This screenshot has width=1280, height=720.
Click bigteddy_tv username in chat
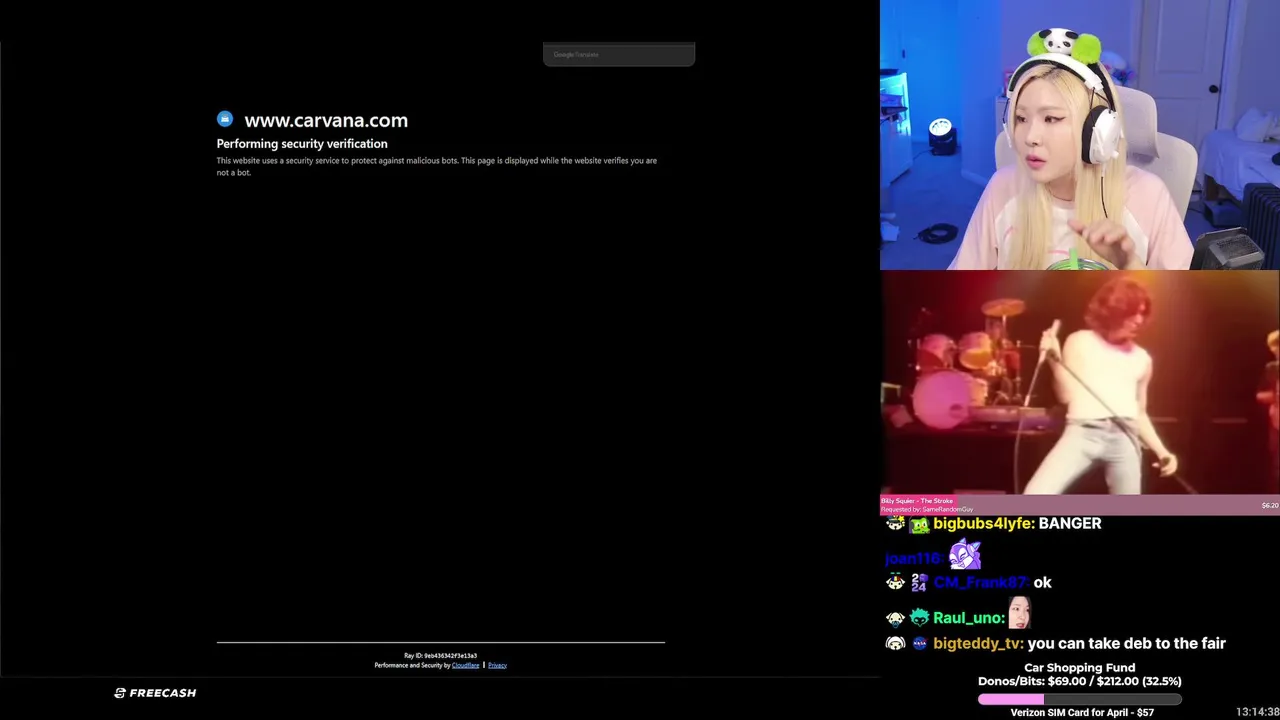point(977,644)
